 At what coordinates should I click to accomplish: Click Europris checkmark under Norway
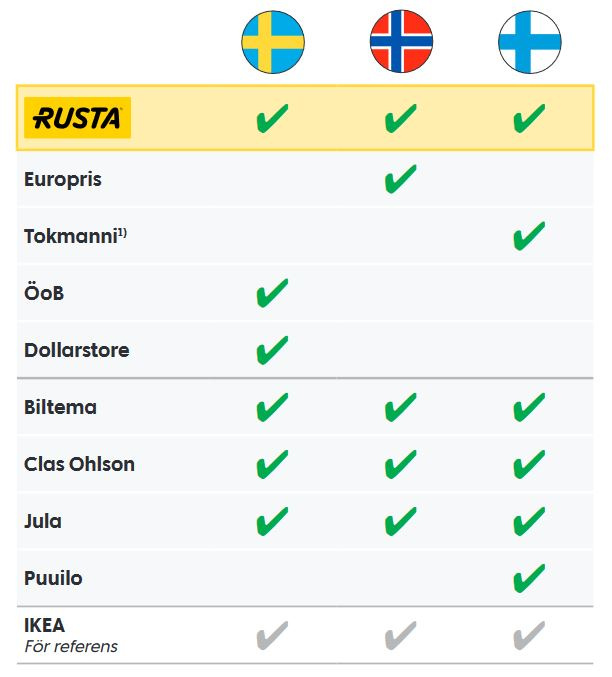pyautogui.click(x=400, y=180)
